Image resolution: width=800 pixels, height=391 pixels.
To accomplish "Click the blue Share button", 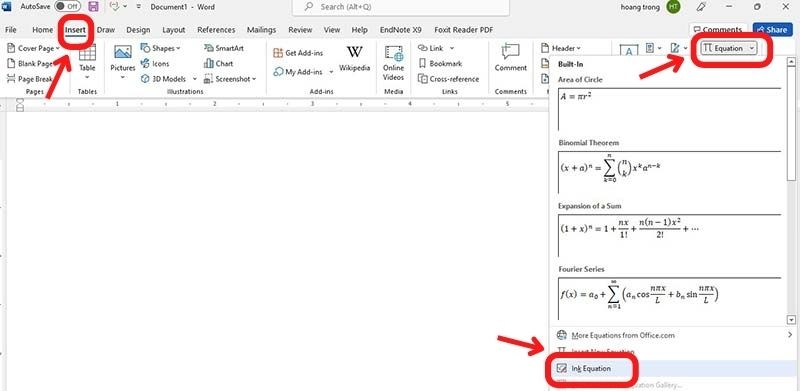I will pyautogui.click(x=772, y=30).
